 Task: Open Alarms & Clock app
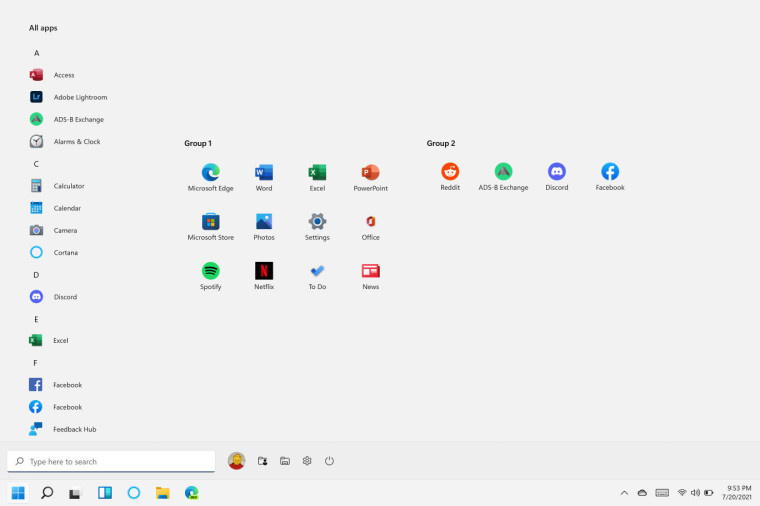coord(65,142)
